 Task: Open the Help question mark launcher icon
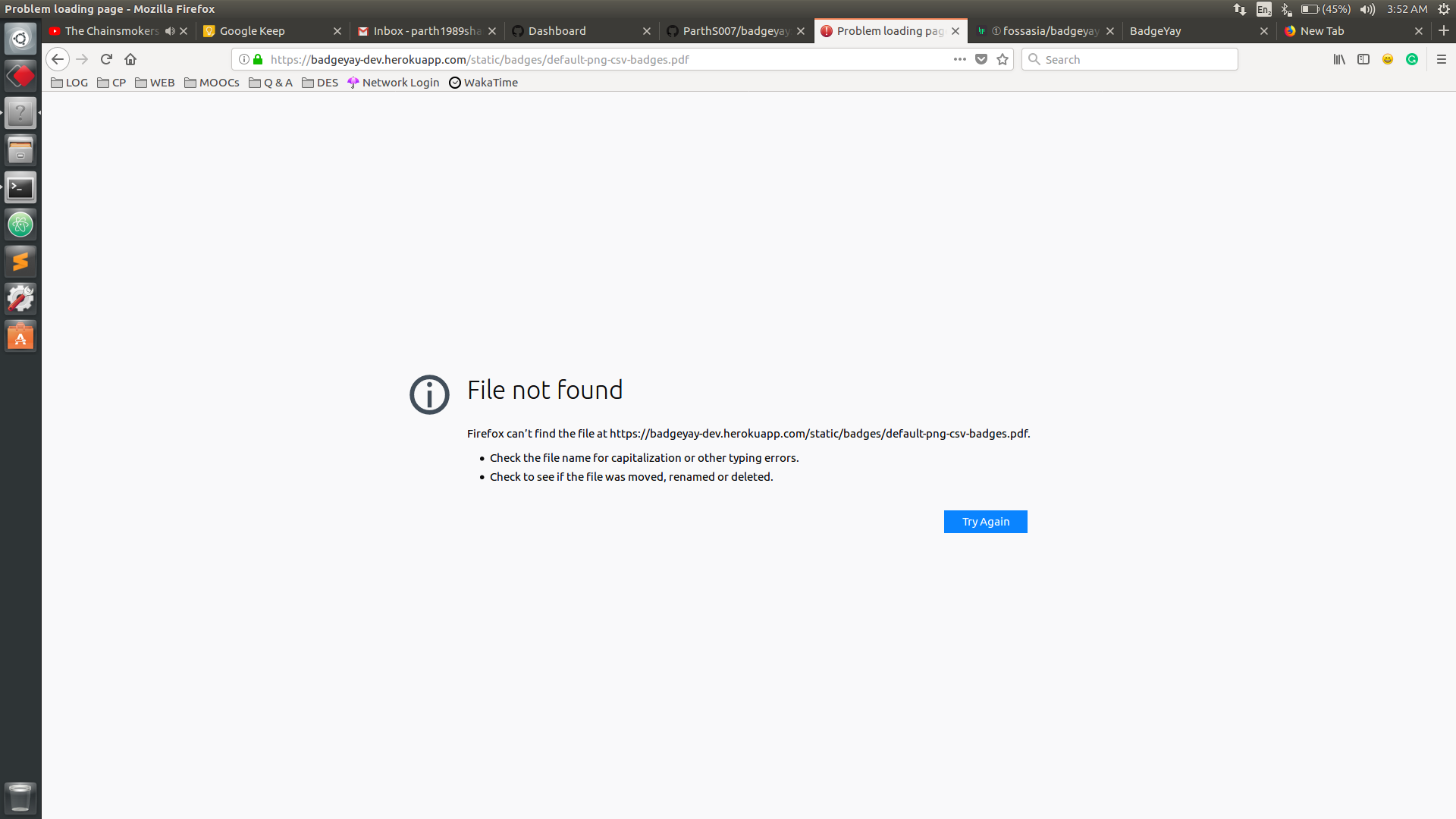click(x=20, y=113)
